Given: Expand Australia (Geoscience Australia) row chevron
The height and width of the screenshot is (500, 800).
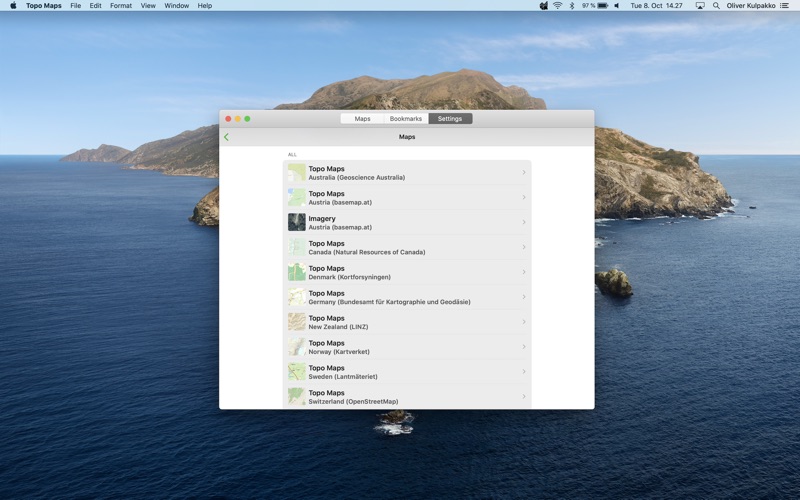Looking at the screenshot, I should click(524, 172).
